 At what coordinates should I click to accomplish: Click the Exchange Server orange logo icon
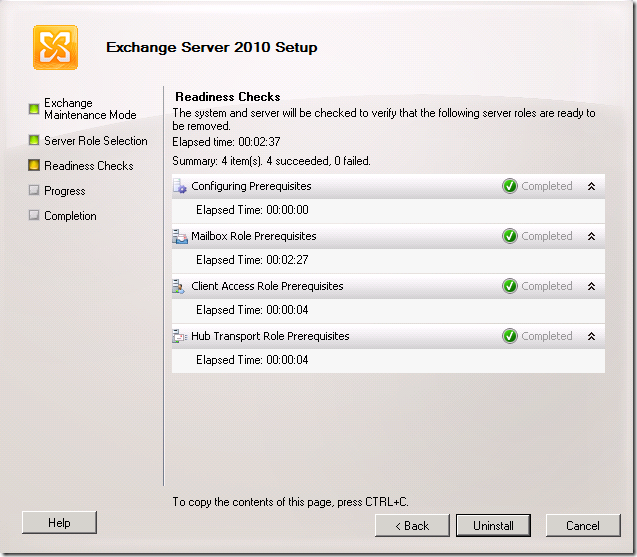(55, 48)
